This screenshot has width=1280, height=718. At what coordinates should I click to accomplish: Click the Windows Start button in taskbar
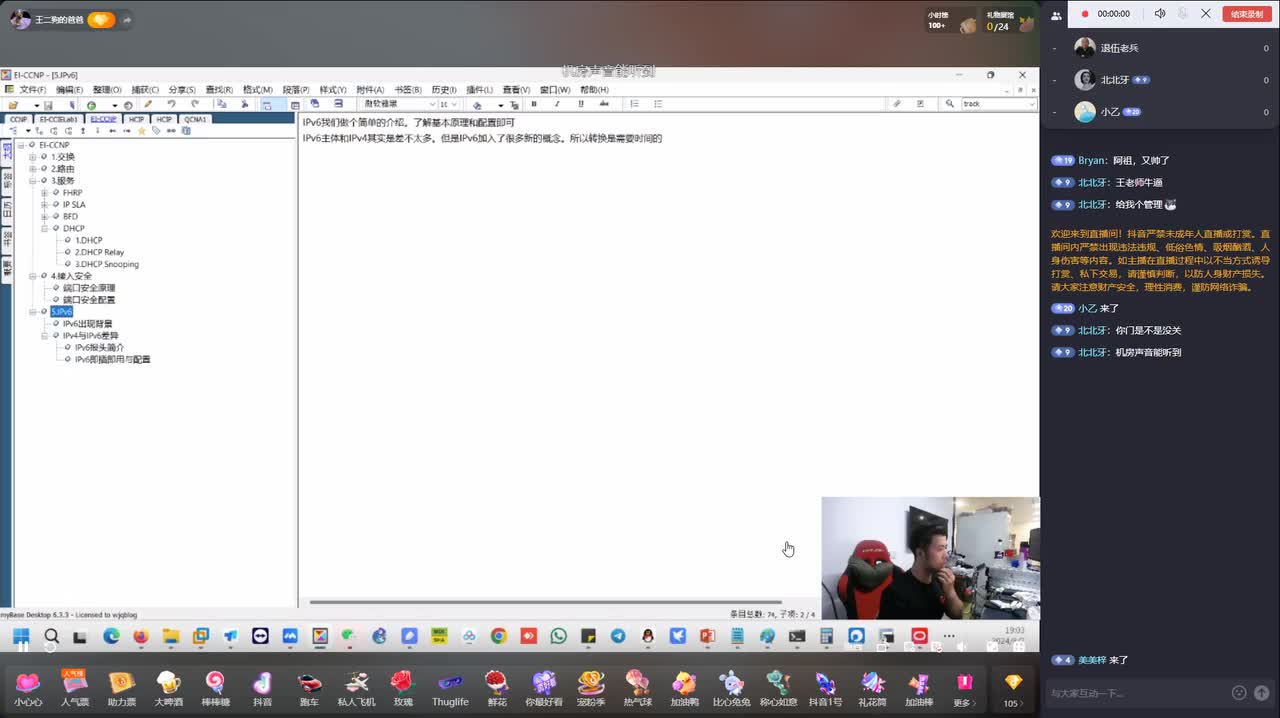21,636
